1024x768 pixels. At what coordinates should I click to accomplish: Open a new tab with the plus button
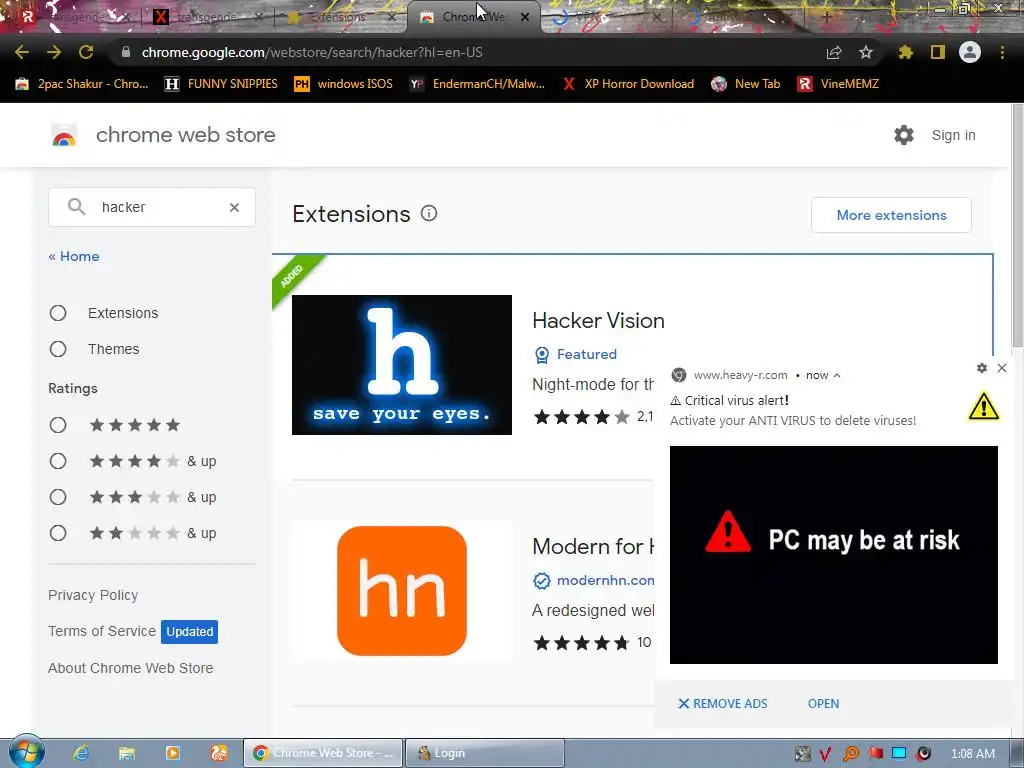826,17
